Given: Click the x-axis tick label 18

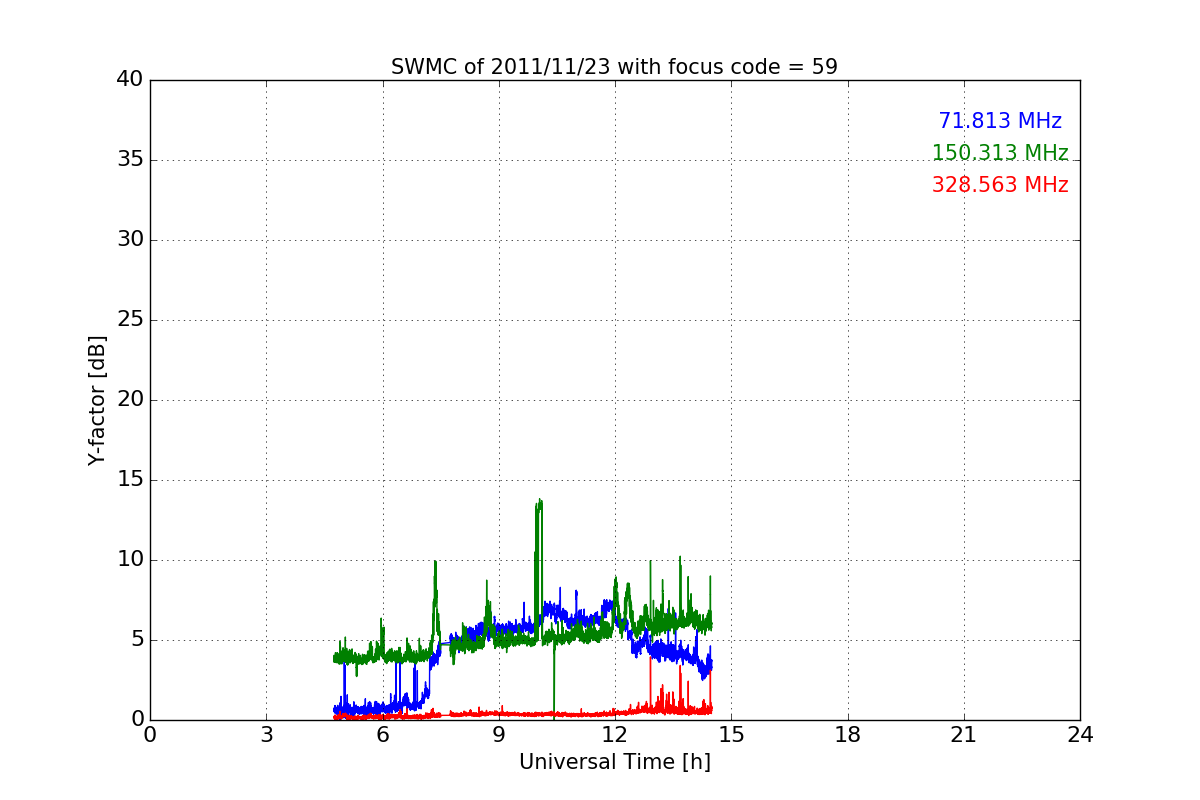Looking at the screenshot, I should pos(848,735).
